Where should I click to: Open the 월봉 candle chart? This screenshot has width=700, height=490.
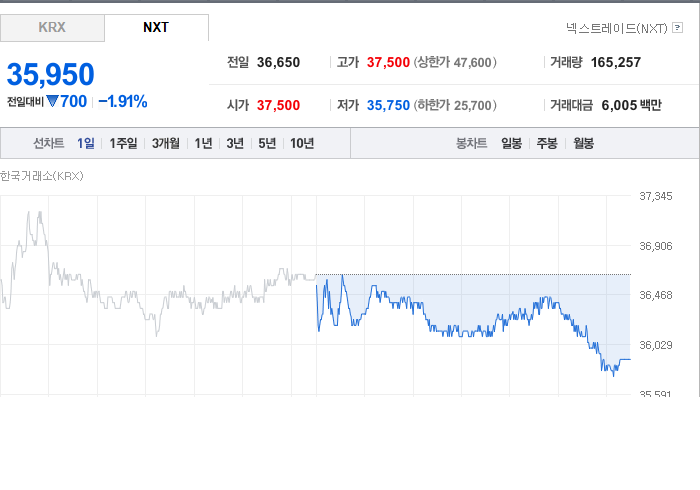(x=583, y=143)
